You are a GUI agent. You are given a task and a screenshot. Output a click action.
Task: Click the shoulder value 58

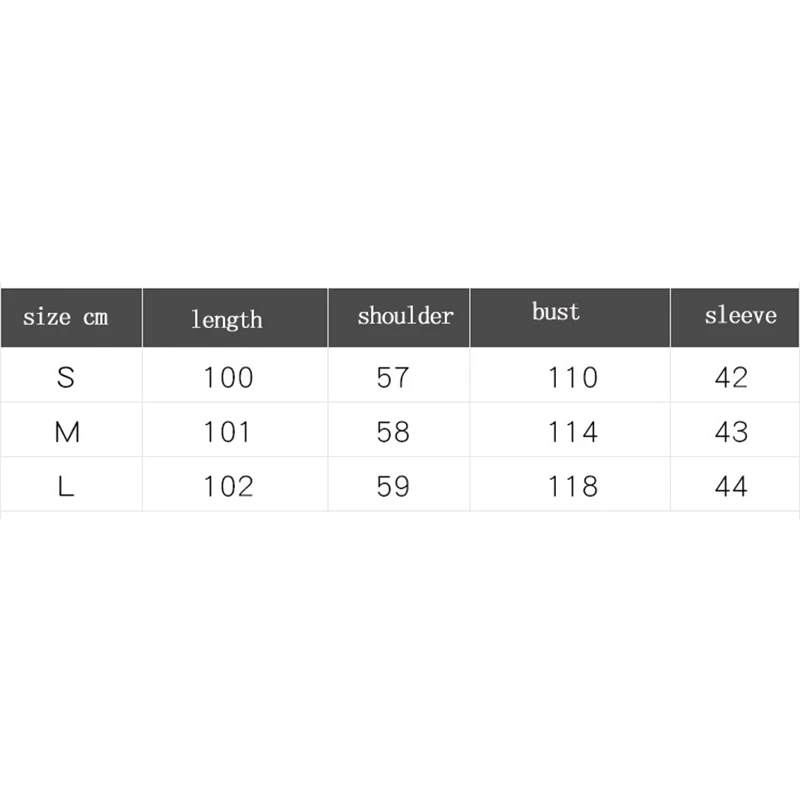tap(393, 432)
